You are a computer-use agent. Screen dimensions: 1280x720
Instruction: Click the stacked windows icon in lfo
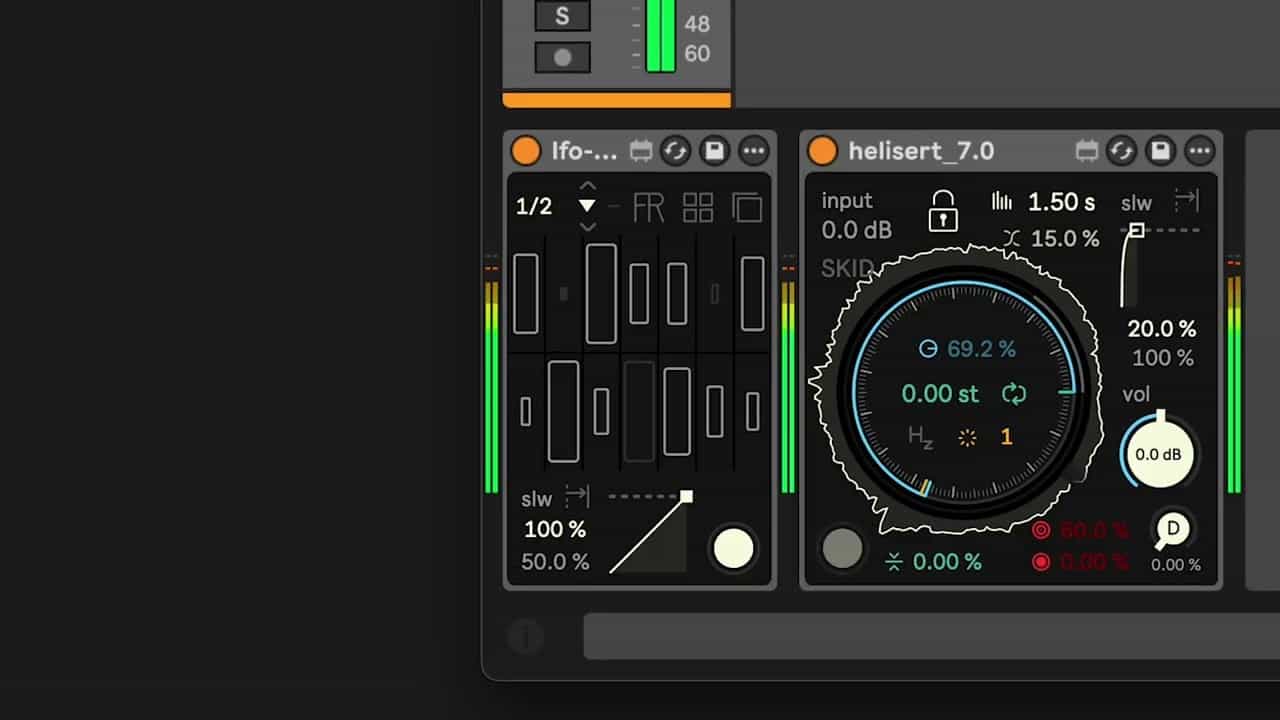747,208
